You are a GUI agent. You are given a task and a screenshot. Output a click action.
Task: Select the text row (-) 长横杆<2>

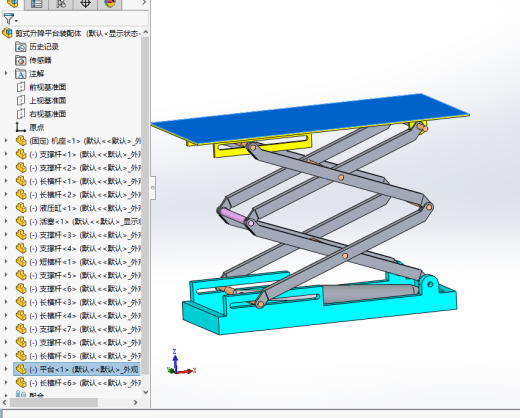[85, 195]
